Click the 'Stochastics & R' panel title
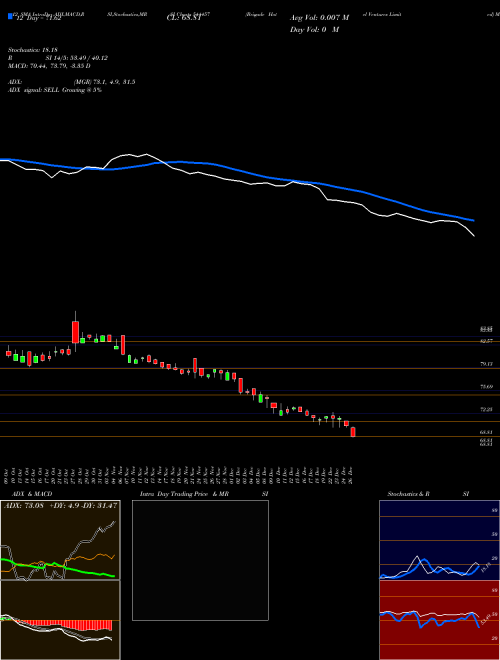This screenshot has width=500, height=660. tap(408, 494)
